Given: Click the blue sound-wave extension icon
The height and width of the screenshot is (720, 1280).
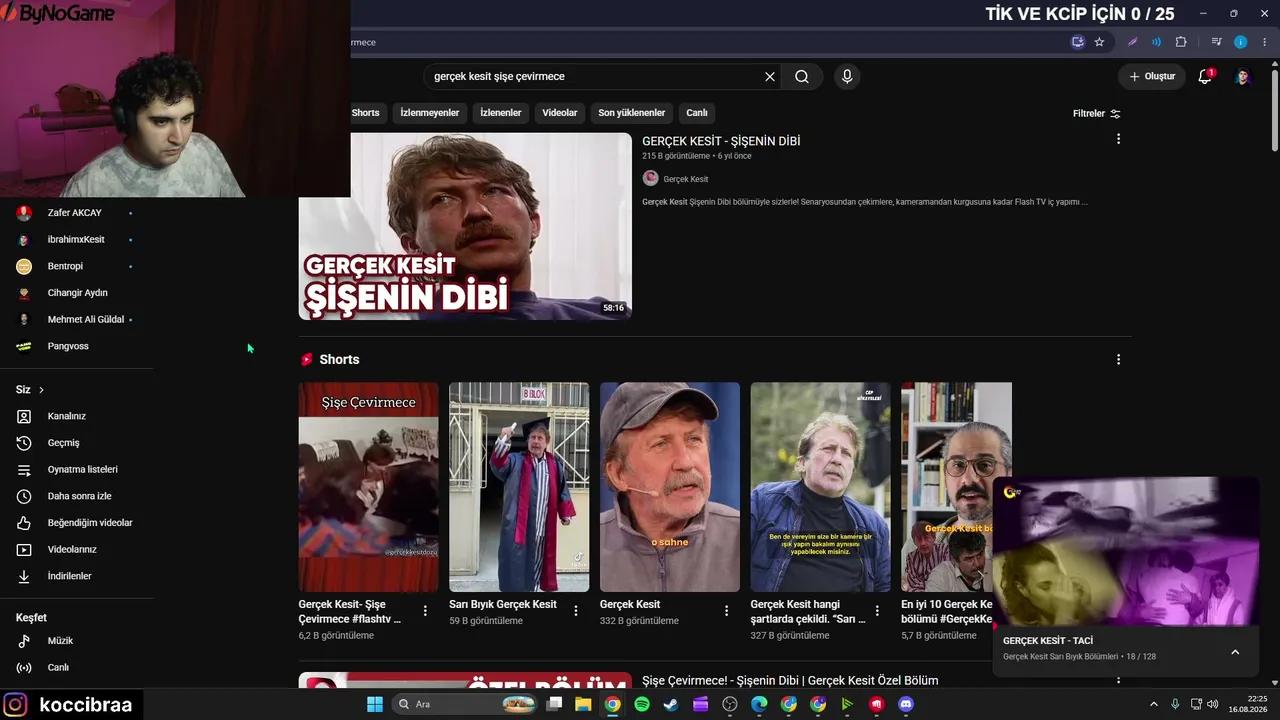Looking at the screenshot, I should [x=1156, y=42].
